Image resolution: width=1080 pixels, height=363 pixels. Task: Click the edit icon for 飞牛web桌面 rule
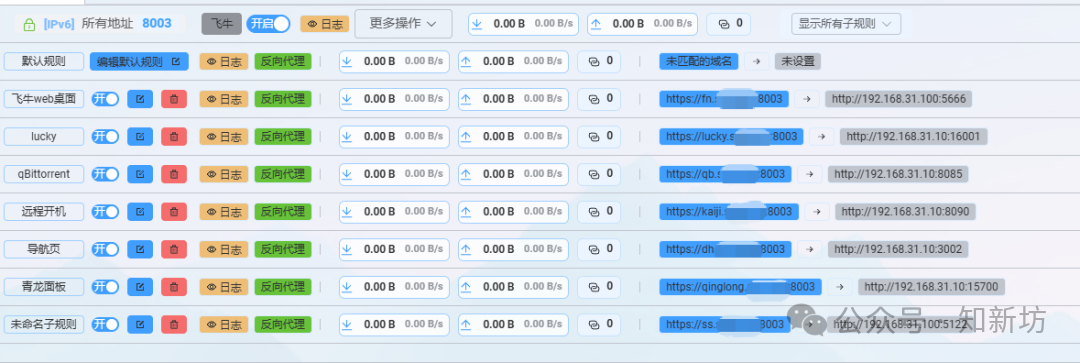tap(140, 99)
